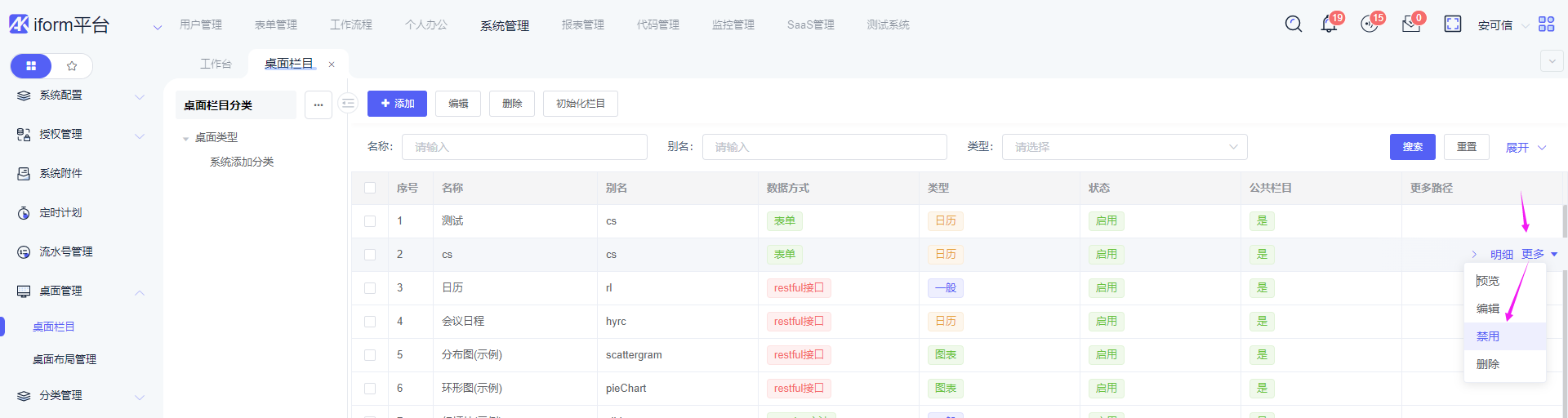Screen dimensions: 1568x418
Task: Check the checkbox for row 1 测试
Action: (x=370, y=221)
